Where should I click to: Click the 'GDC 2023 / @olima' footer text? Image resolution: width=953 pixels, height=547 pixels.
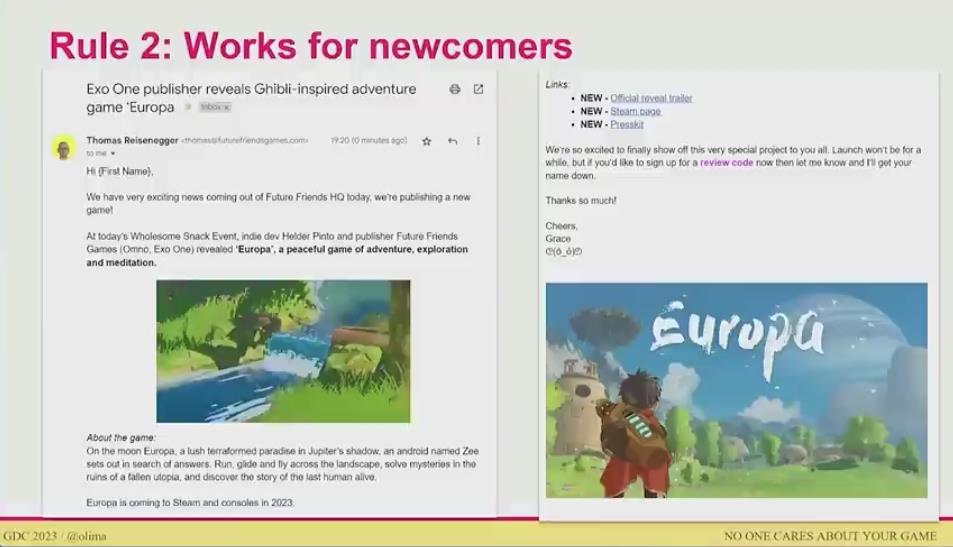coord(56,536)
